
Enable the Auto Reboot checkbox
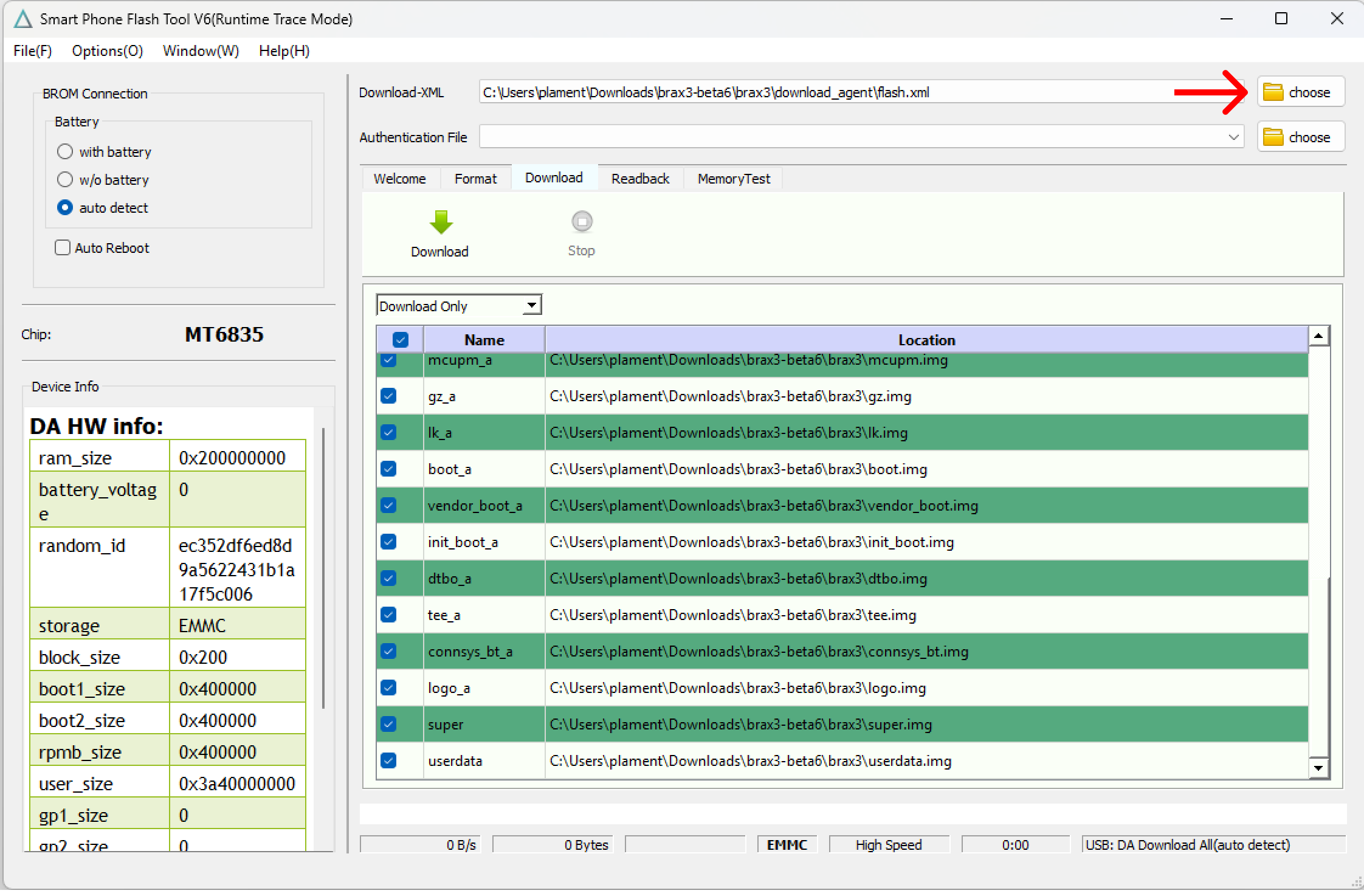63,248
